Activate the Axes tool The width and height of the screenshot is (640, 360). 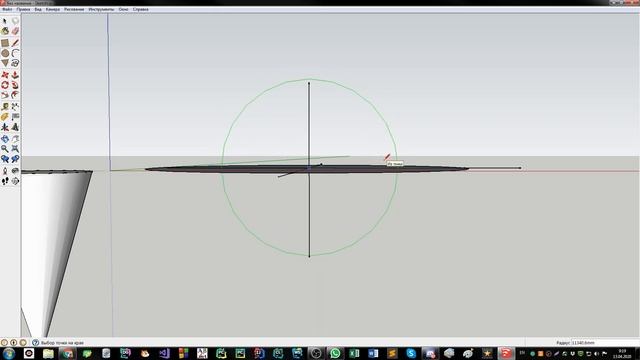(5, 127)
